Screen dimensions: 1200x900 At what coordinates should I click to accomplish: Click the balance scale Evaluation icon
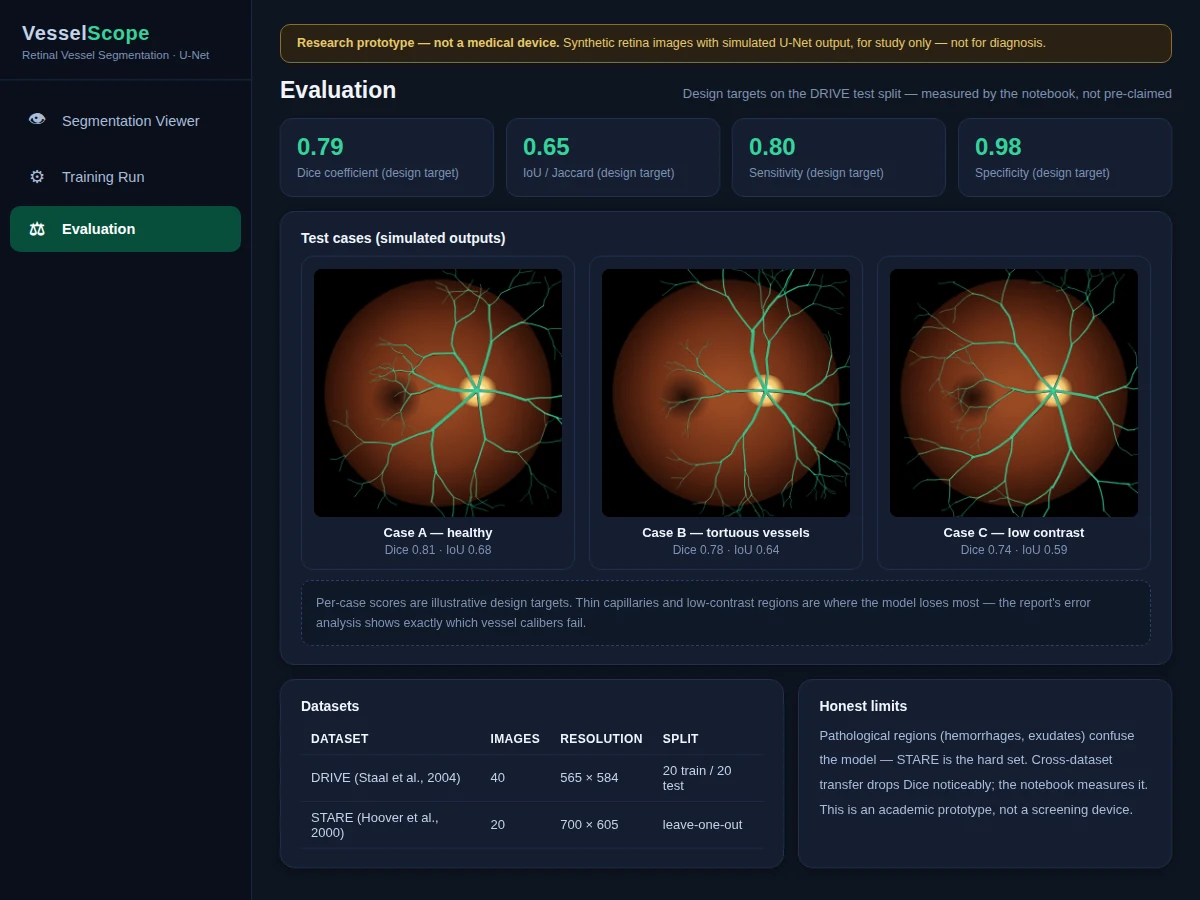[37, 229]
